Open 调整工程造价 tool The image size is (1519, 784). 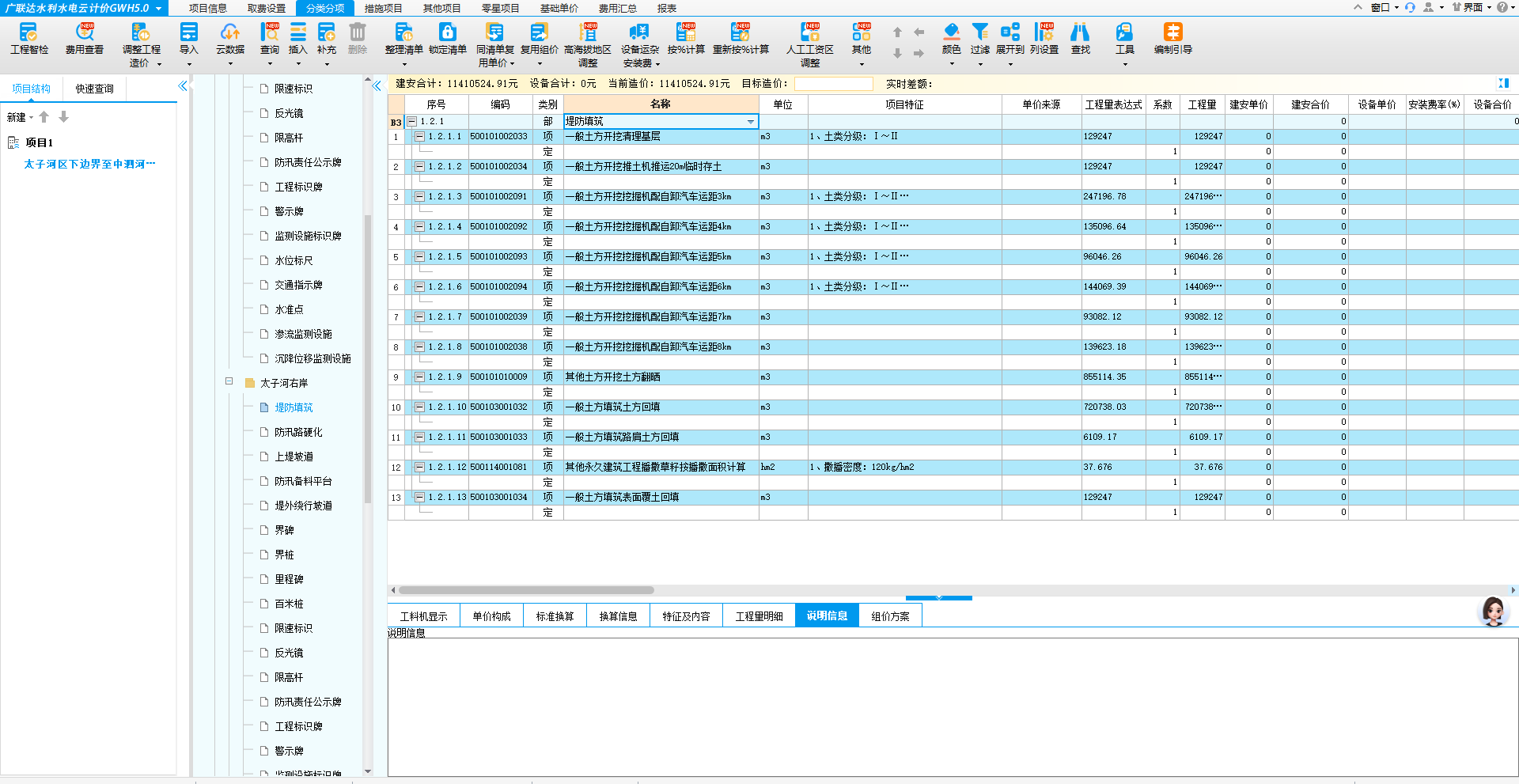click(x=141, y=44)
